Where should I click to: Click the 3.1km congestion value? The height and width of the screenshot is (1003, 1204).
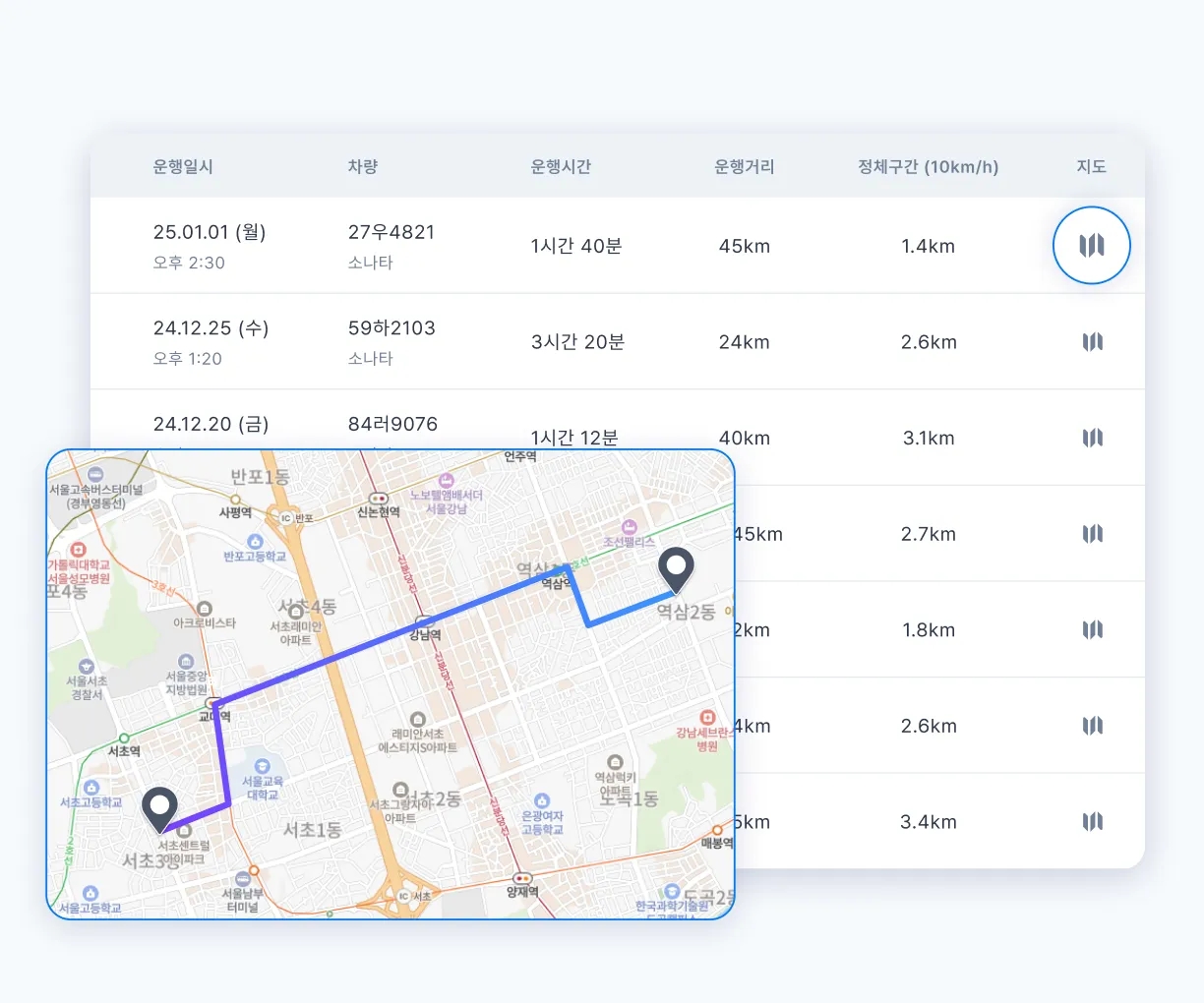929,438
